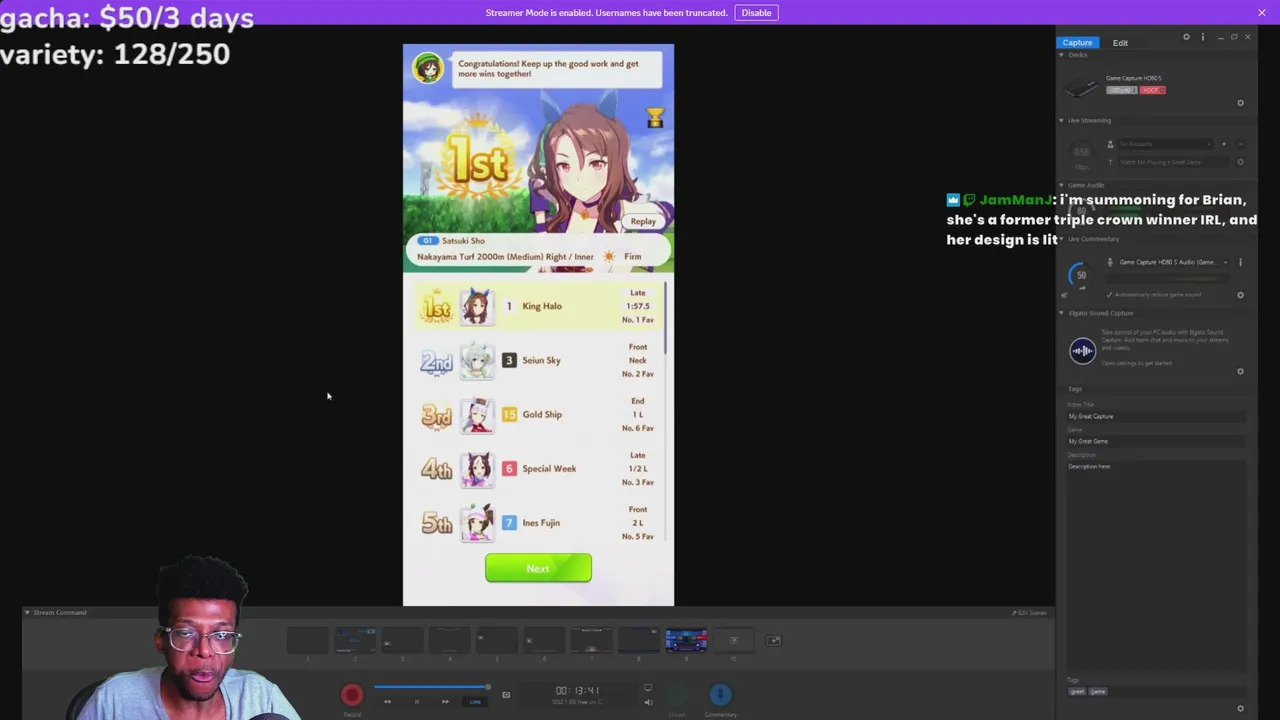
Task: Toggle the Stream button
Action: pos(677,695)
